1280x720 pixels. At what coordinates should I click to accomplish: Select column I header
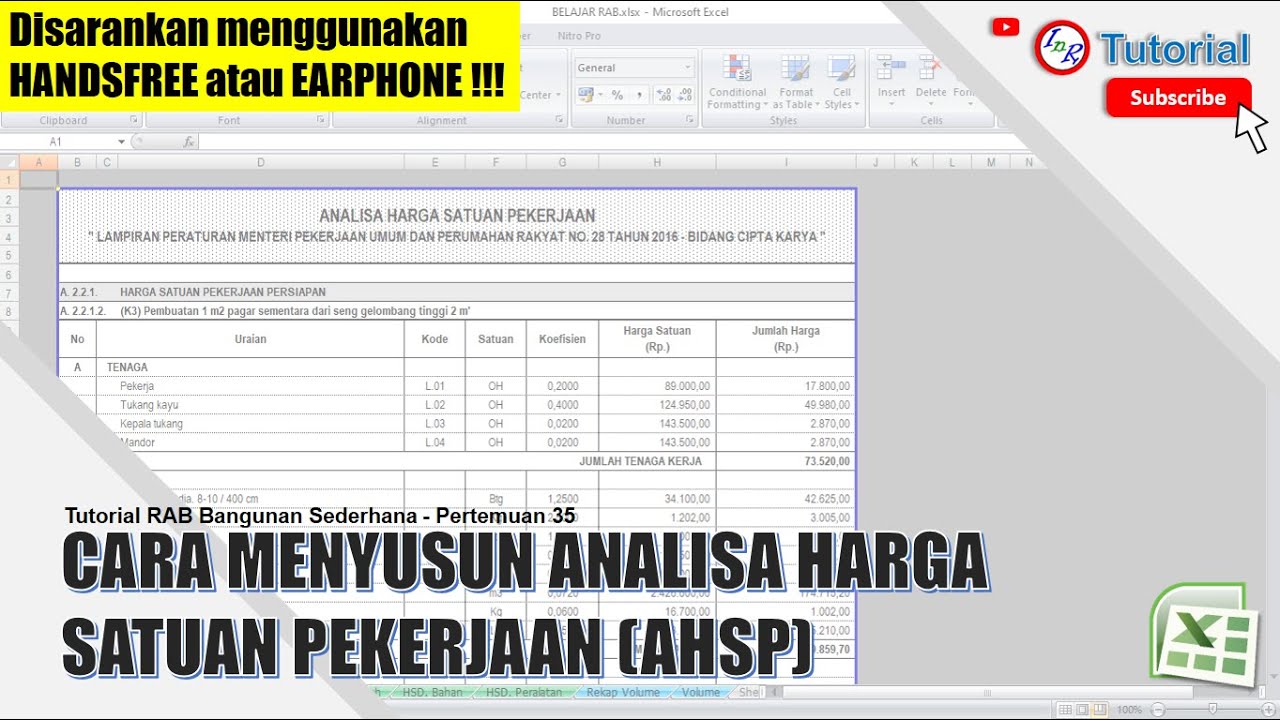coord(786,162)
